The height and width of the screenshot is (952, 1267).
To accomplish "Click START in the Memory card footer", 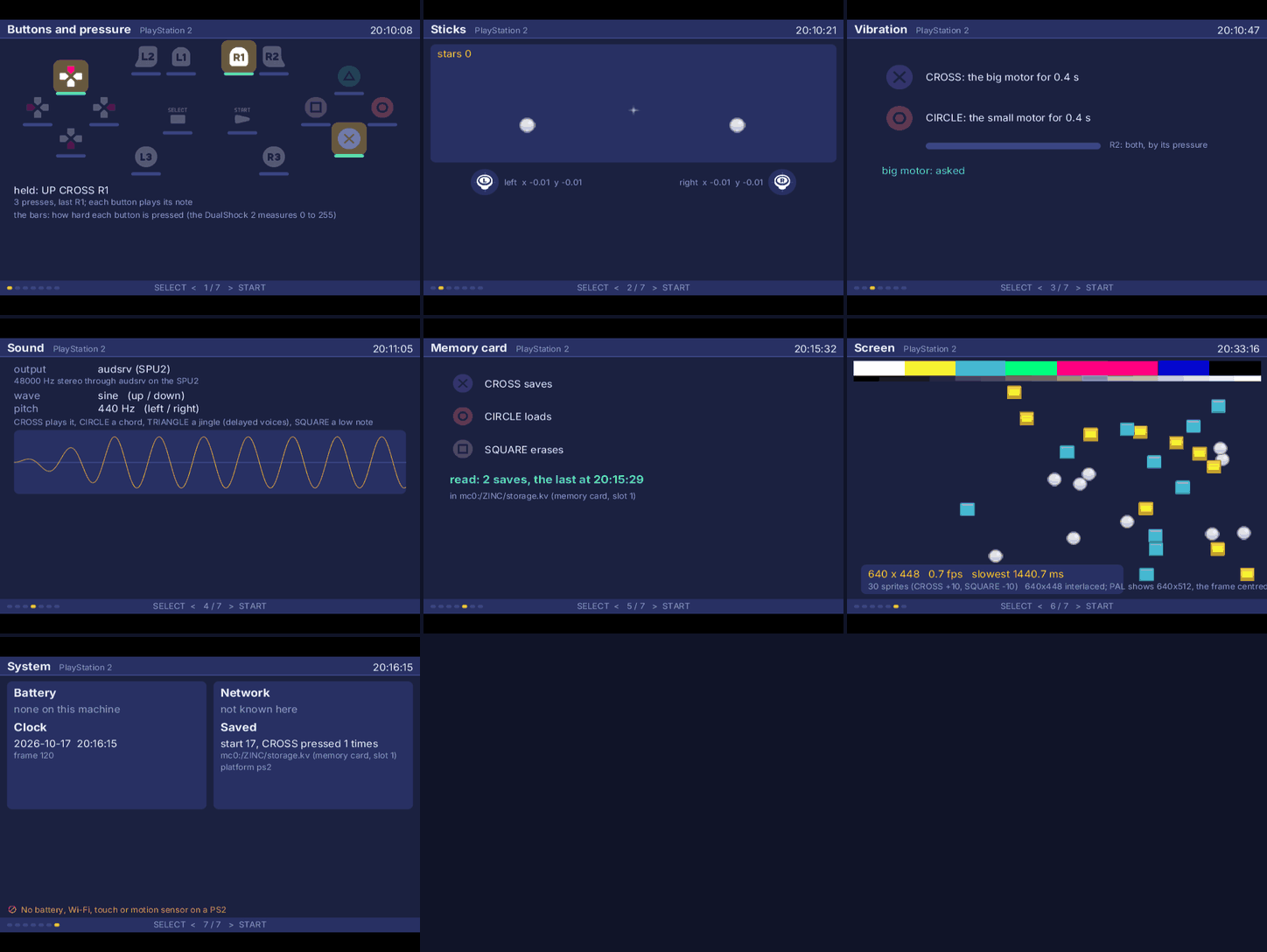I will pyautogui.click(x=676, y=606).
